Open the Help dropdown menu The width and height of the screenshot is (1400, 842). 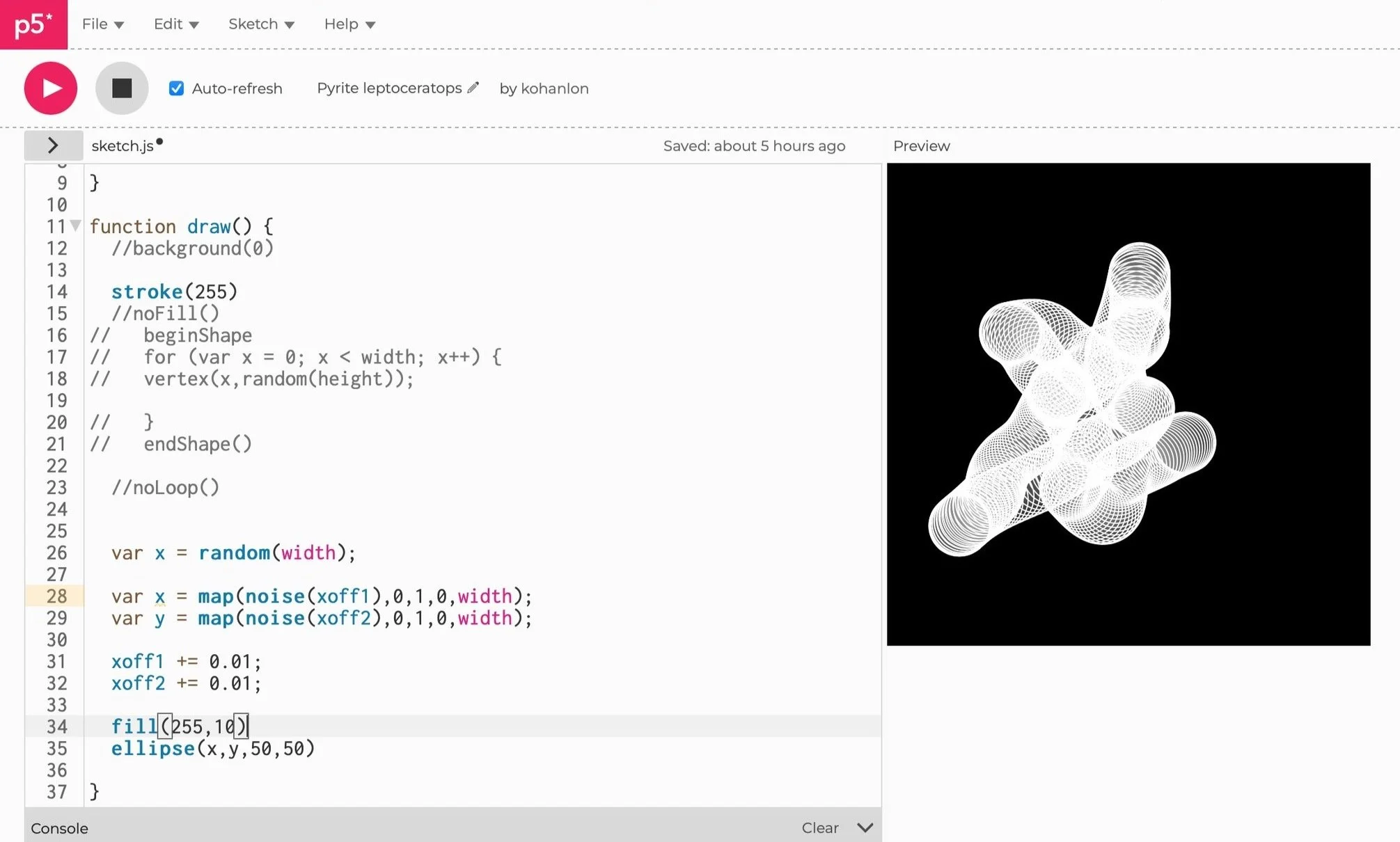tap(349, 24)
